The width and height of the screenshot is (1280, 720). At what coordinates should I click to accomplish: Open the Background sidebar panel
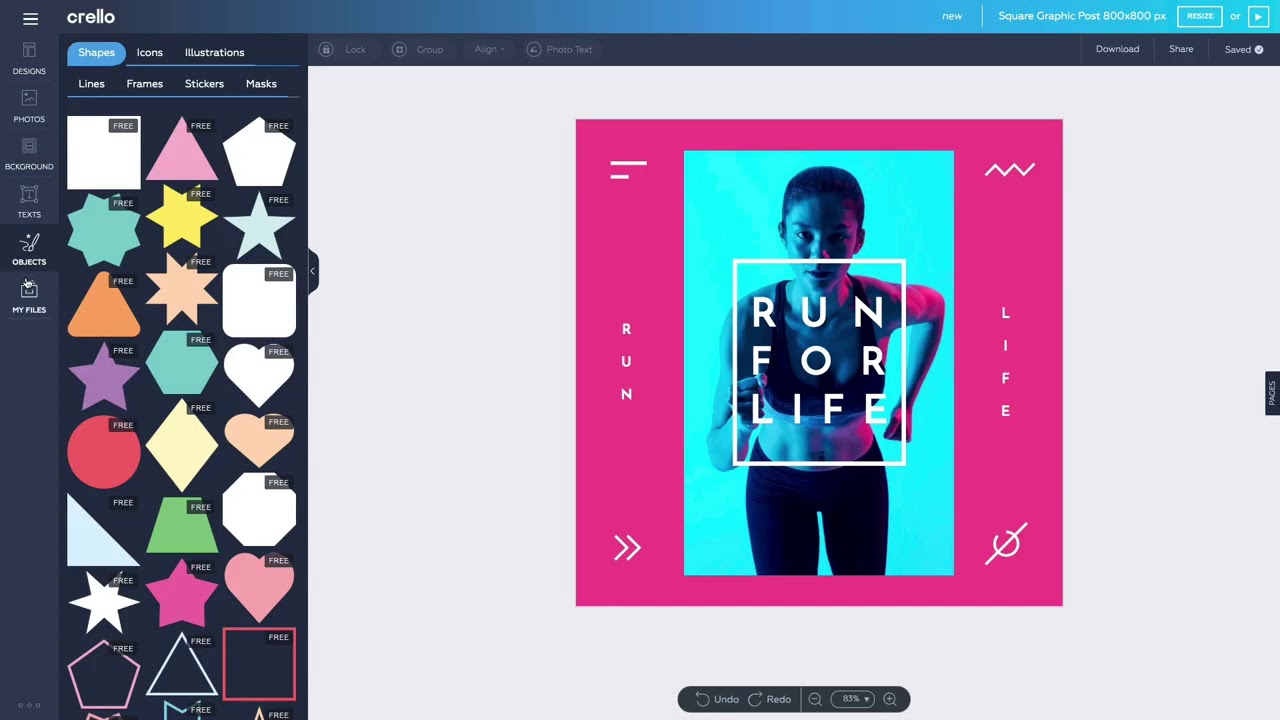click(29, 154)
